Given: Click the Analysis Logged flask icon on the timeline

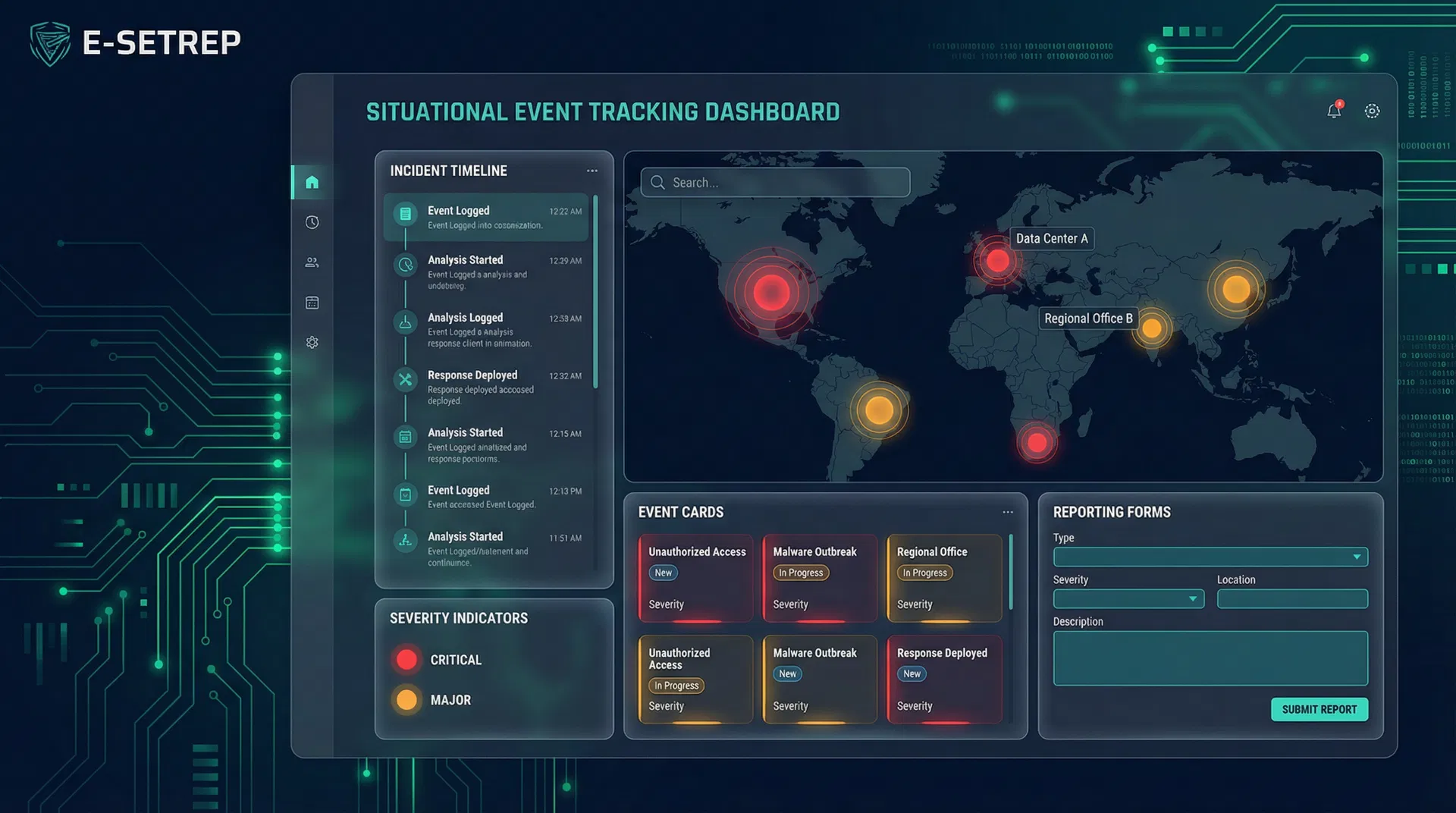Looking at the screenshot, I should pos(406,322).
